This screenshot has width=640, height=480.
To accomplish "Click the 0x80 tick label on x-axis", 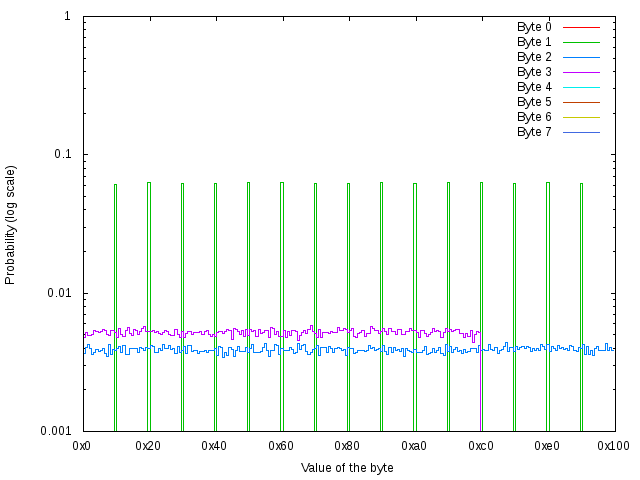I will pos(347,445).
